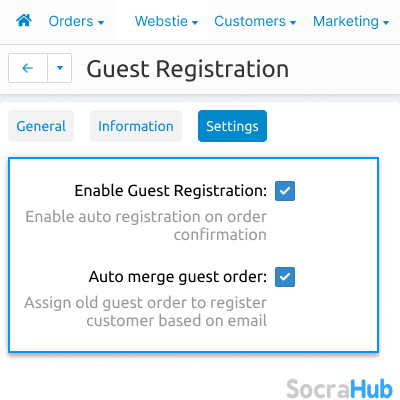
Task: Click the Guest Registration page title
Action: pos(188,69)
